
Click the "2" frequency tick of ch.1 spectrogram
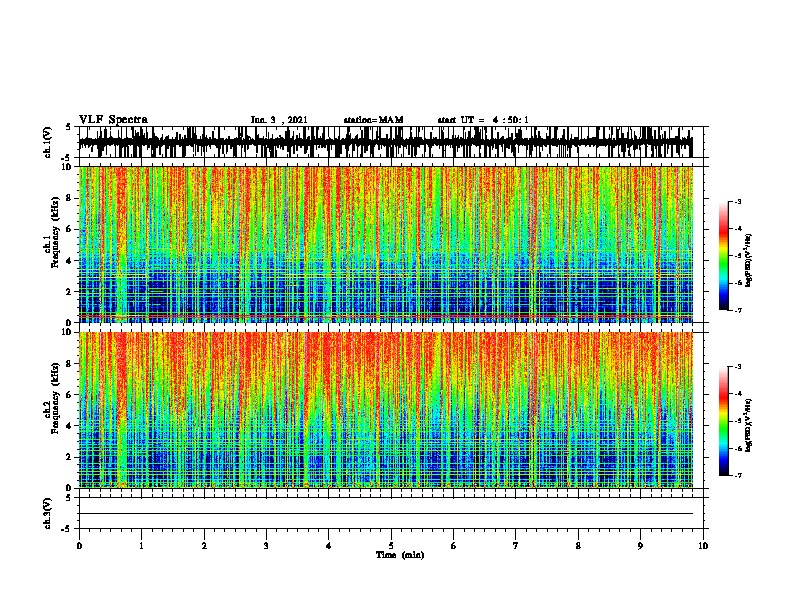[x=69, y=292]
